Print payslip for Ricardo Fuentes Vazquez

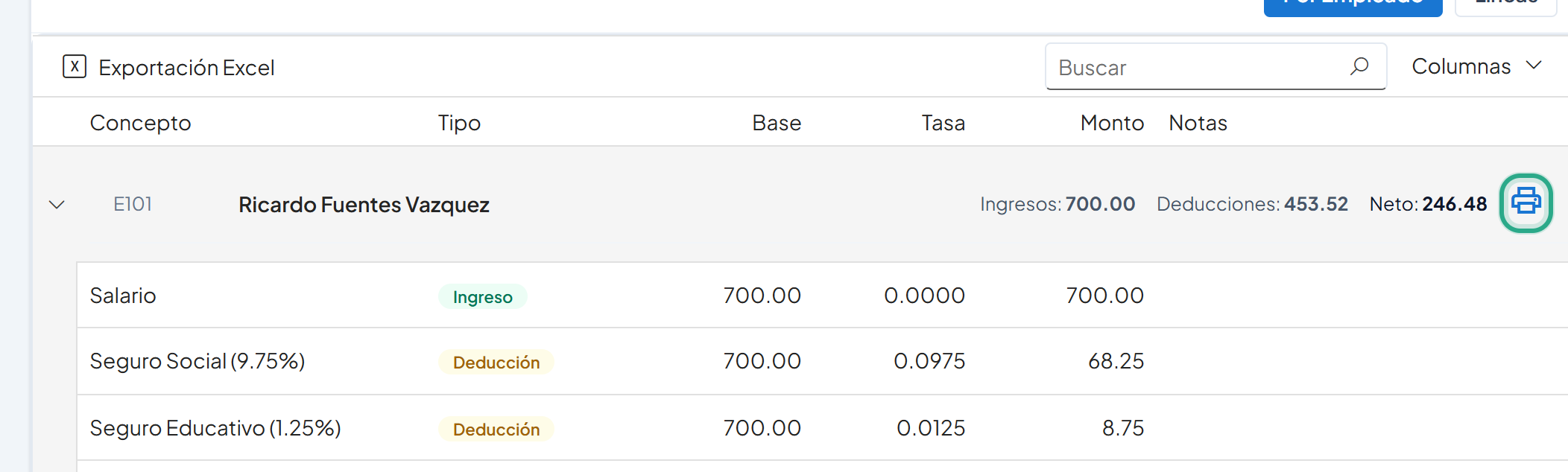point(1526,202)
